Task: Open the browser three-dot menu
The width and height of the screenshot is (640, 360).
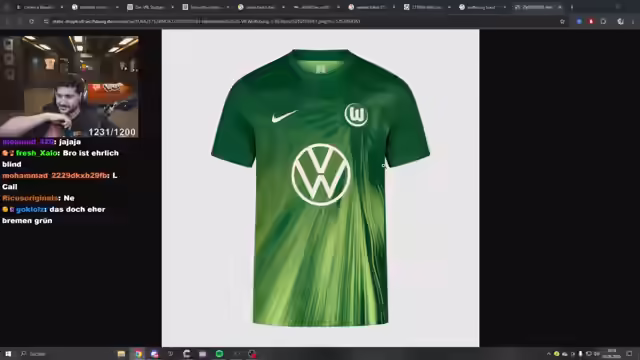Action: tap(633, 21)
